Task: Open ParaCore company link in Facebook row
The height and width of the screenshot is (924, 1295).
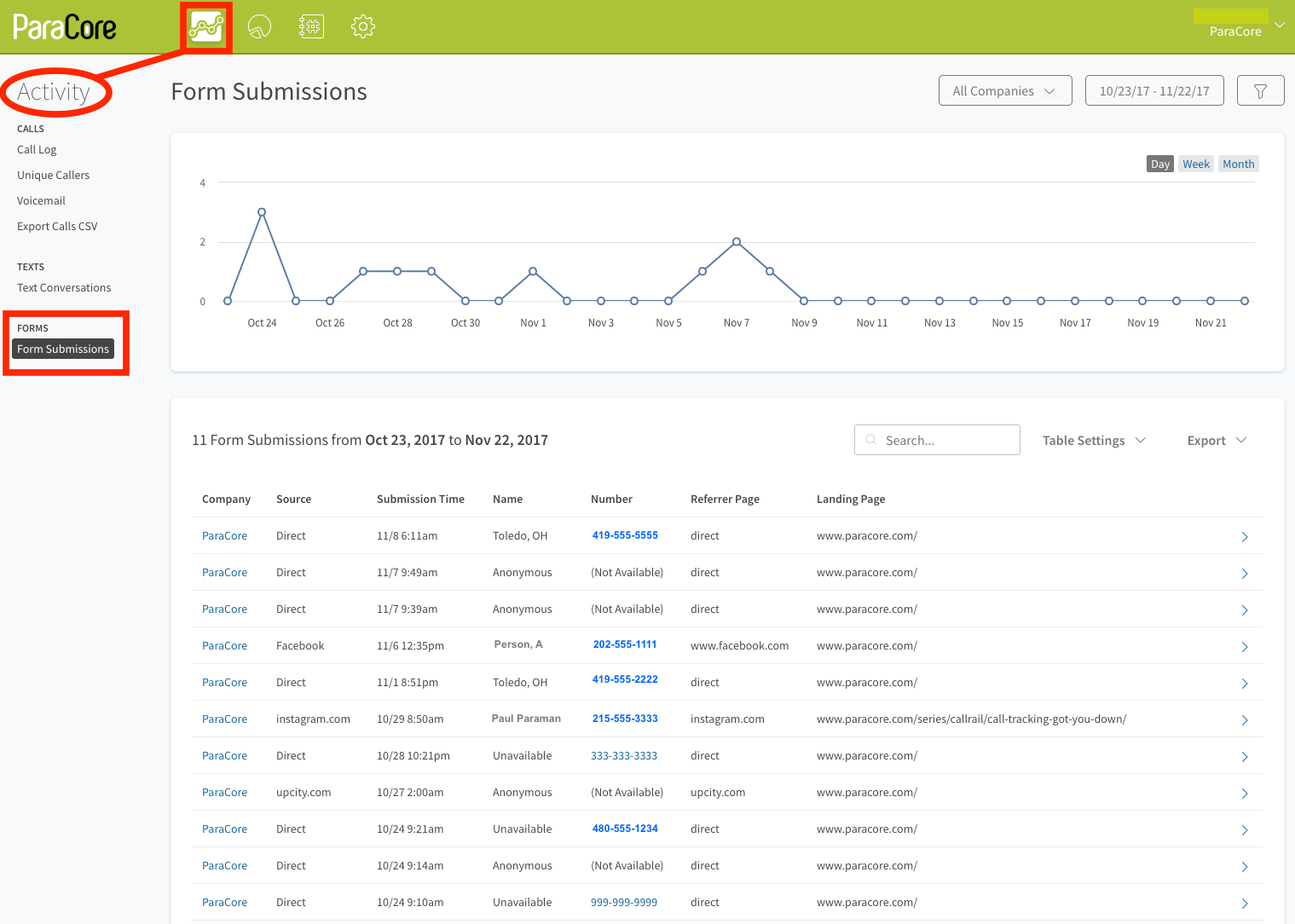Action: [x=224, y=645]
